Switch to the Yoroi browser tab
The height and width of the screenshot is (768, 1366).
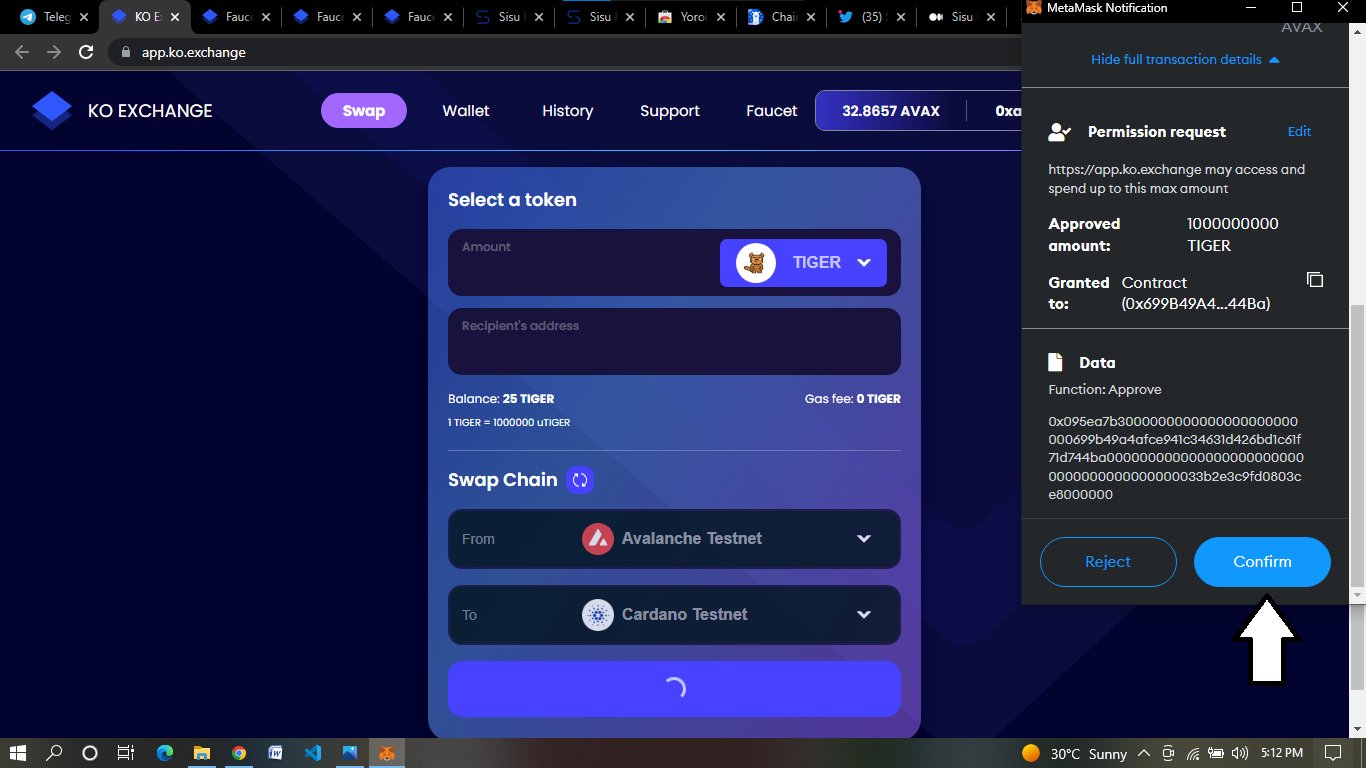[x=690, y=17]
